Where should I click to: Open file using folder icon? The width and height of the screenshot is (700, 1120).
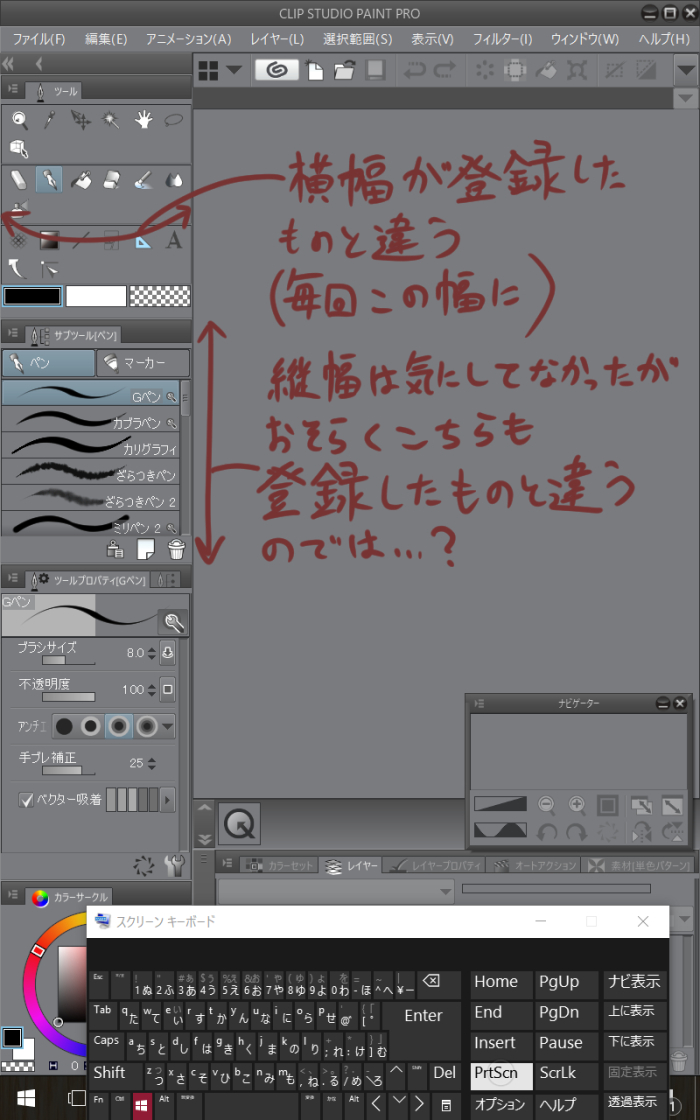pos(344,70)
